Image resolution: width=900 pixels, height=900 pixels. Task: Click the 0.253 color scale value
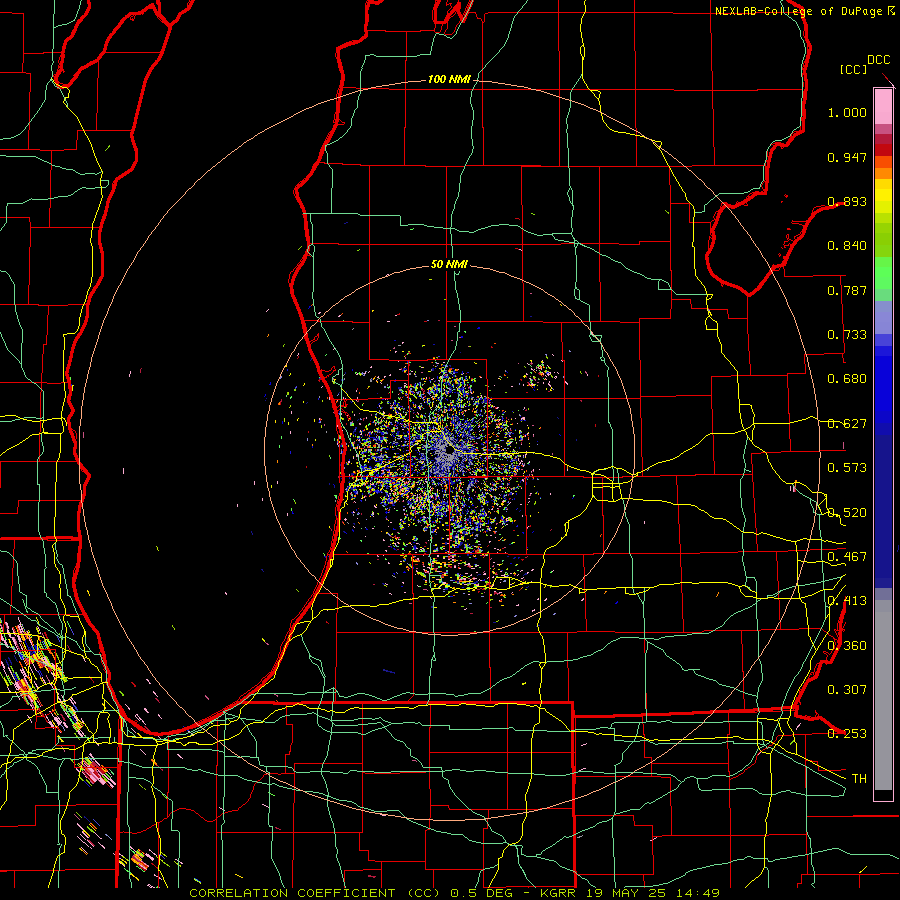tap(847, 734)
